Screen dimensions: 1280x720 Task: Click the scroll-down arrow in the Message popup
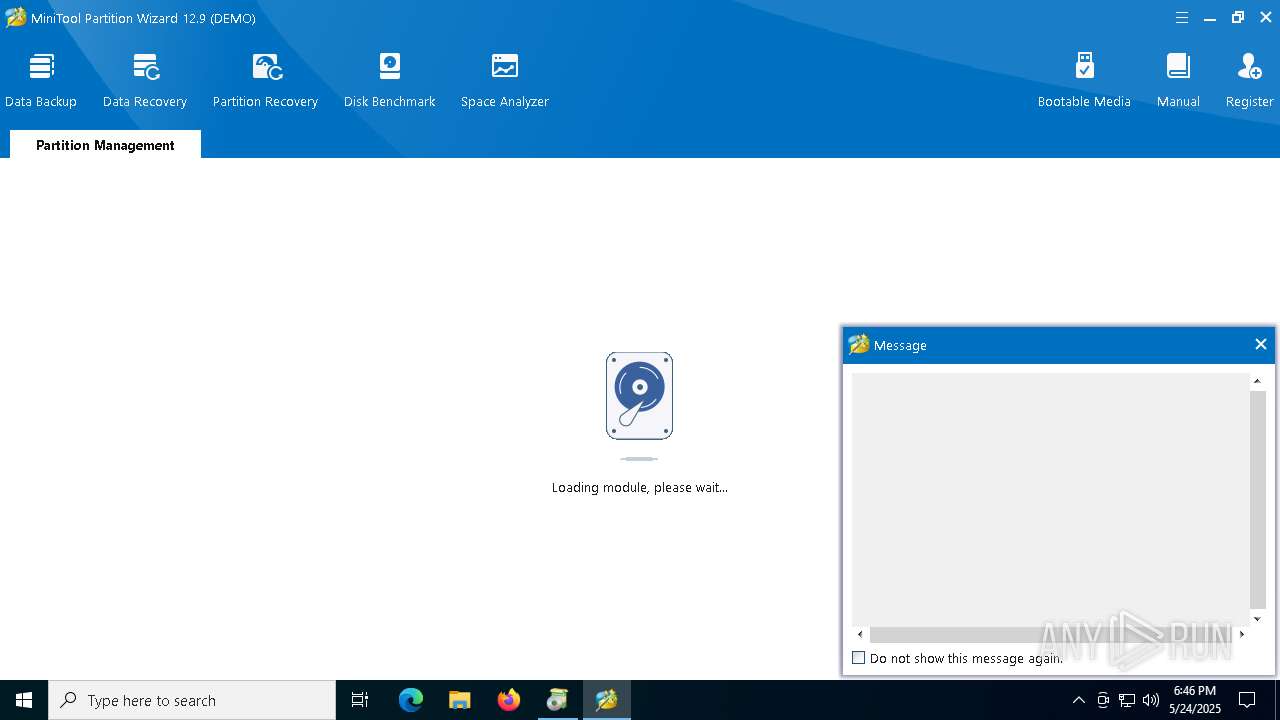pos(1258,619)
